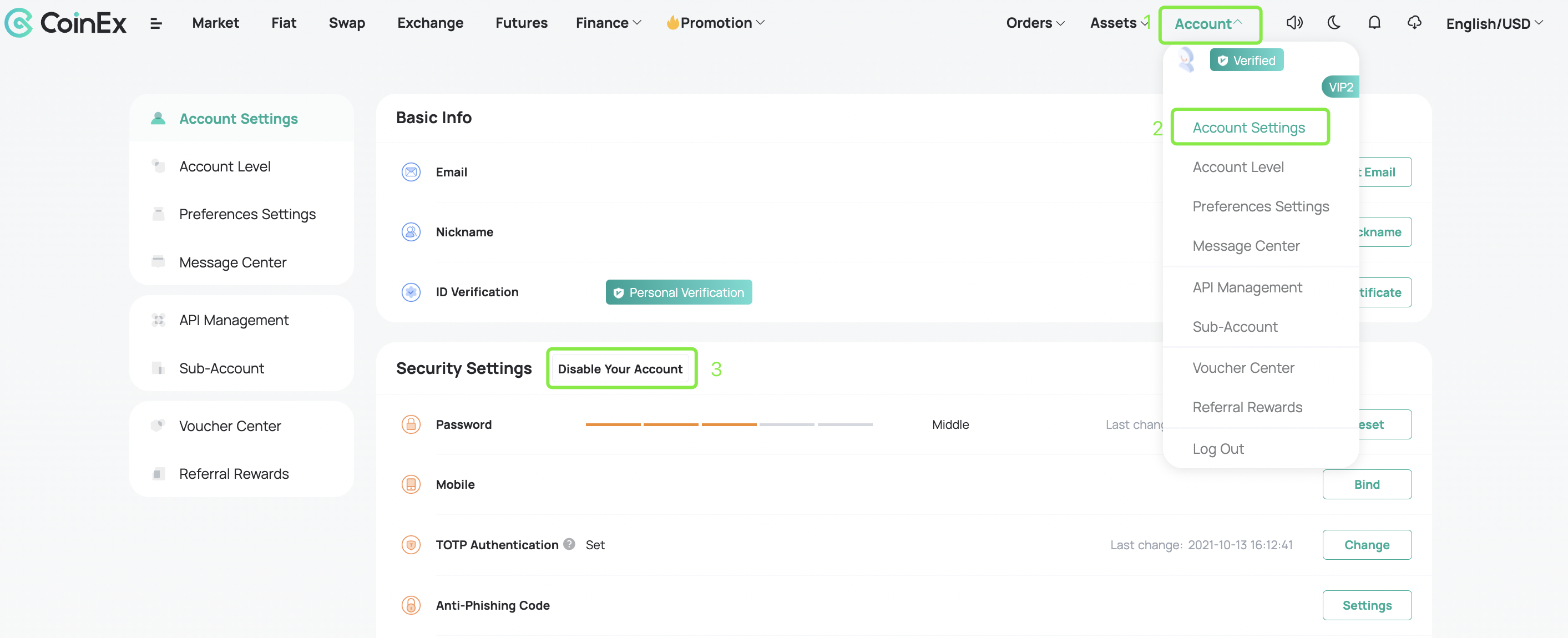Click the 'Middle' password strength text

(x=950, y=424)
